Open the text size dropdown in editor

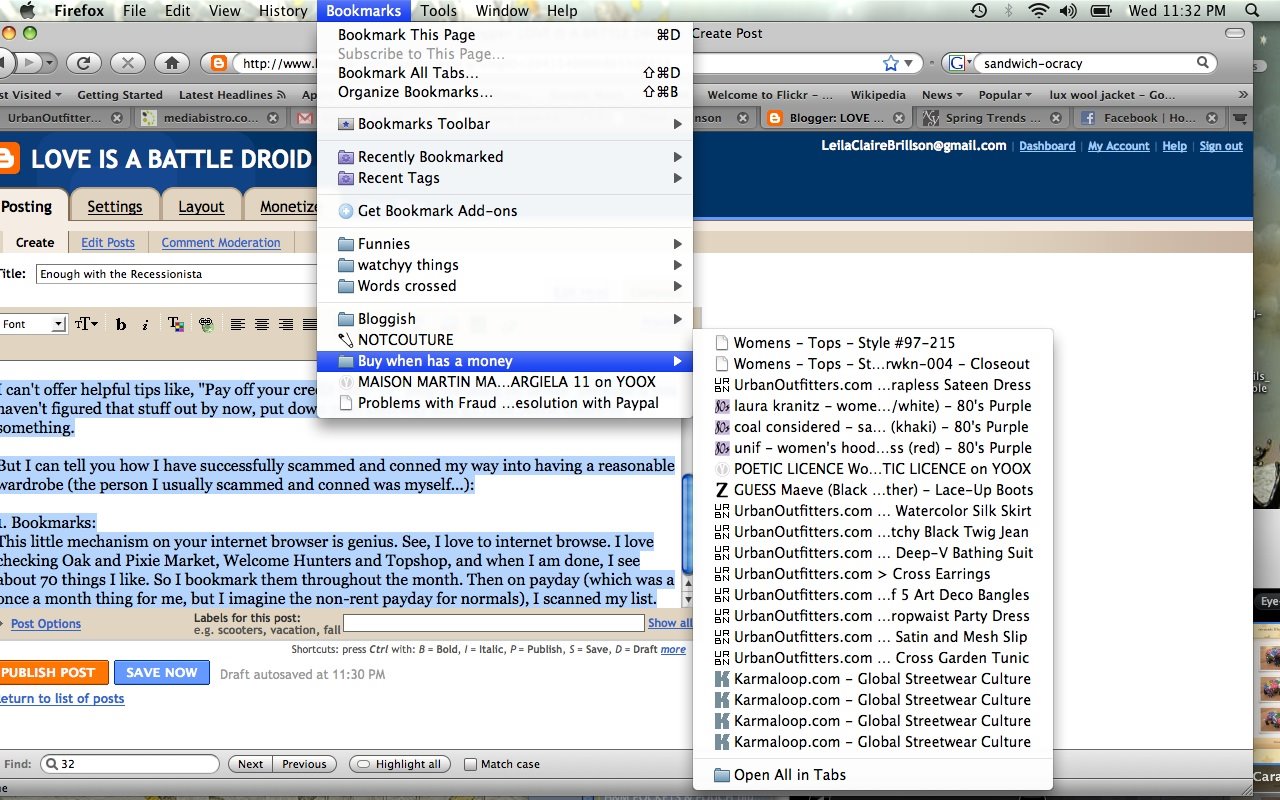pos(87,324)
